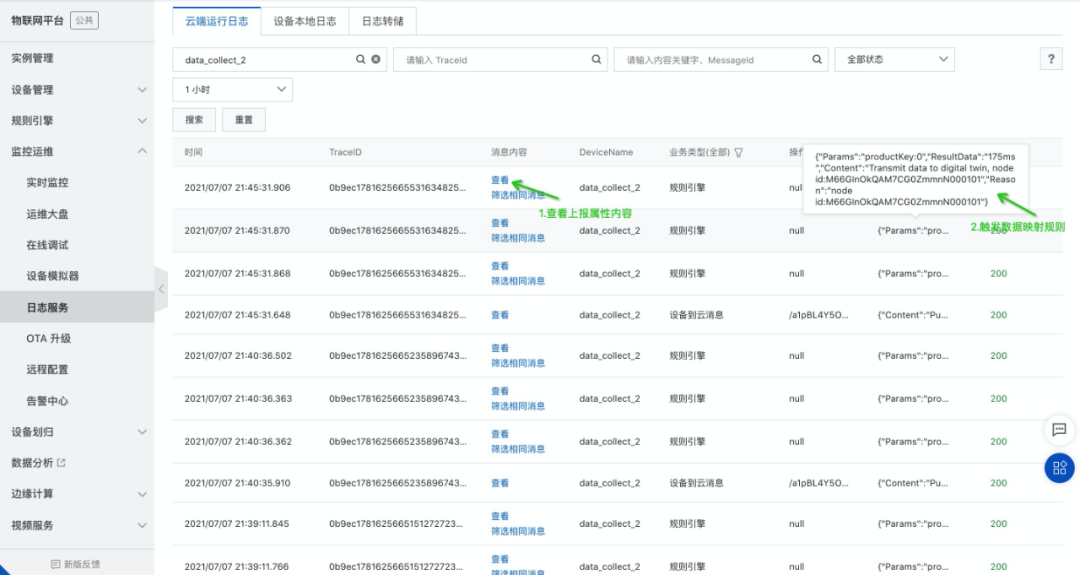
Task: Switch to 设备本地日志 tab
Action: (x=305, y=21)
